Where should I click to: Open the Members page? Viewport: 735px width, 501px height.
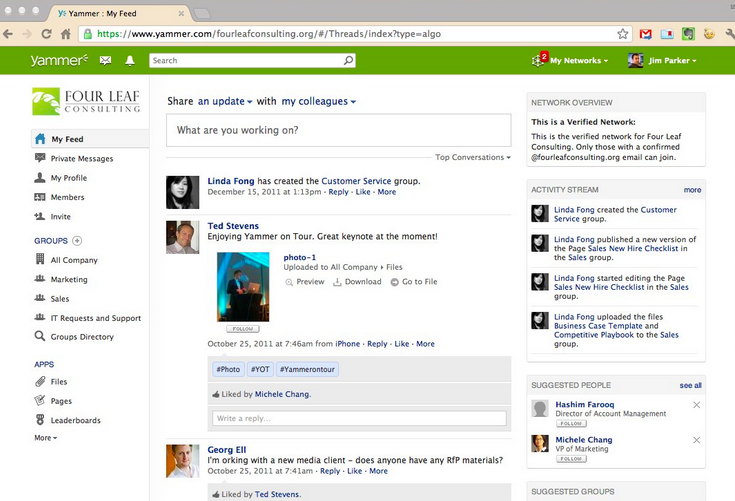click(59, 197)
